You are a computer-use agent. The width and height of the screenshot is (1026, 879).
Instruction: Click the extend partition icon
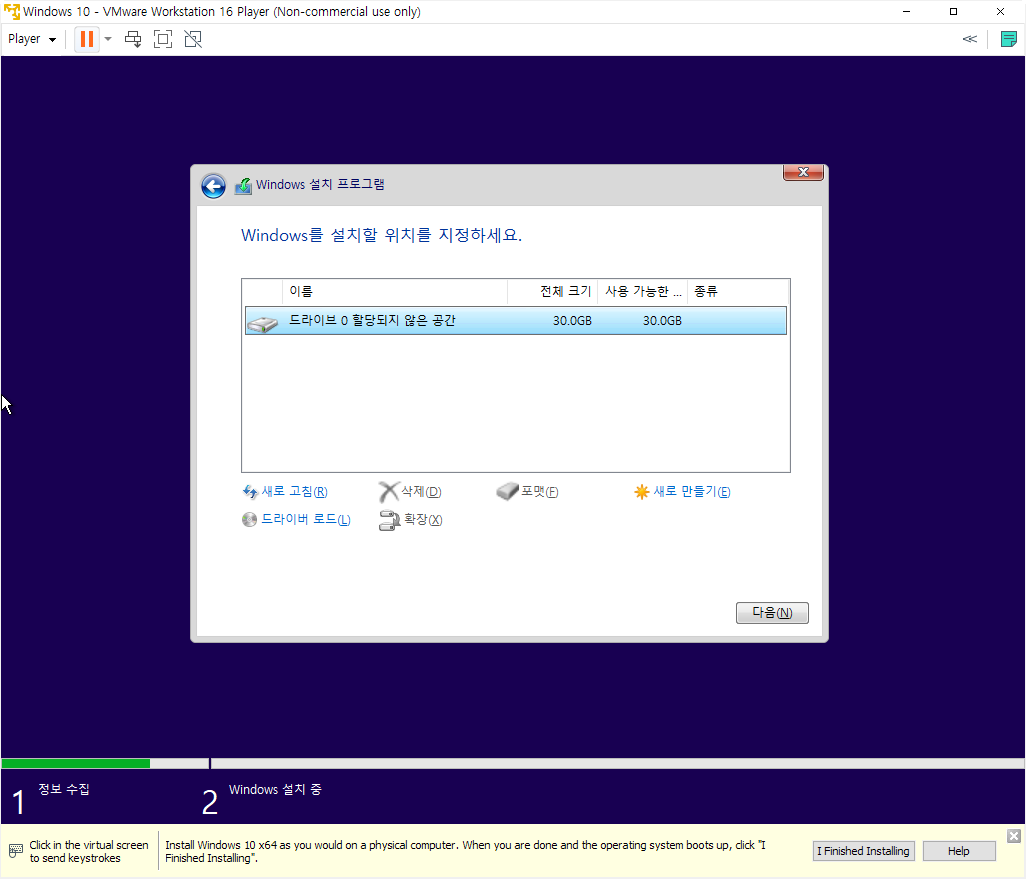tap(389, 520)
